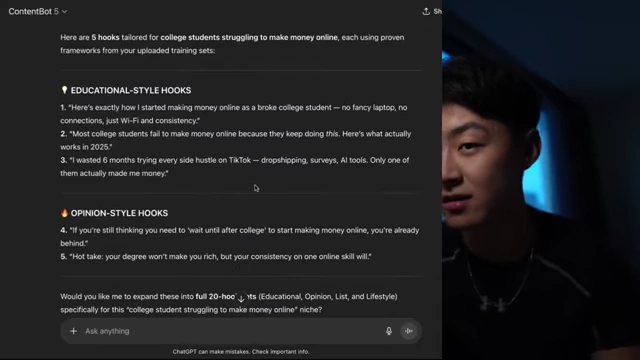
Task: Click the Share upload icon
Action: (x=426, y=11)
